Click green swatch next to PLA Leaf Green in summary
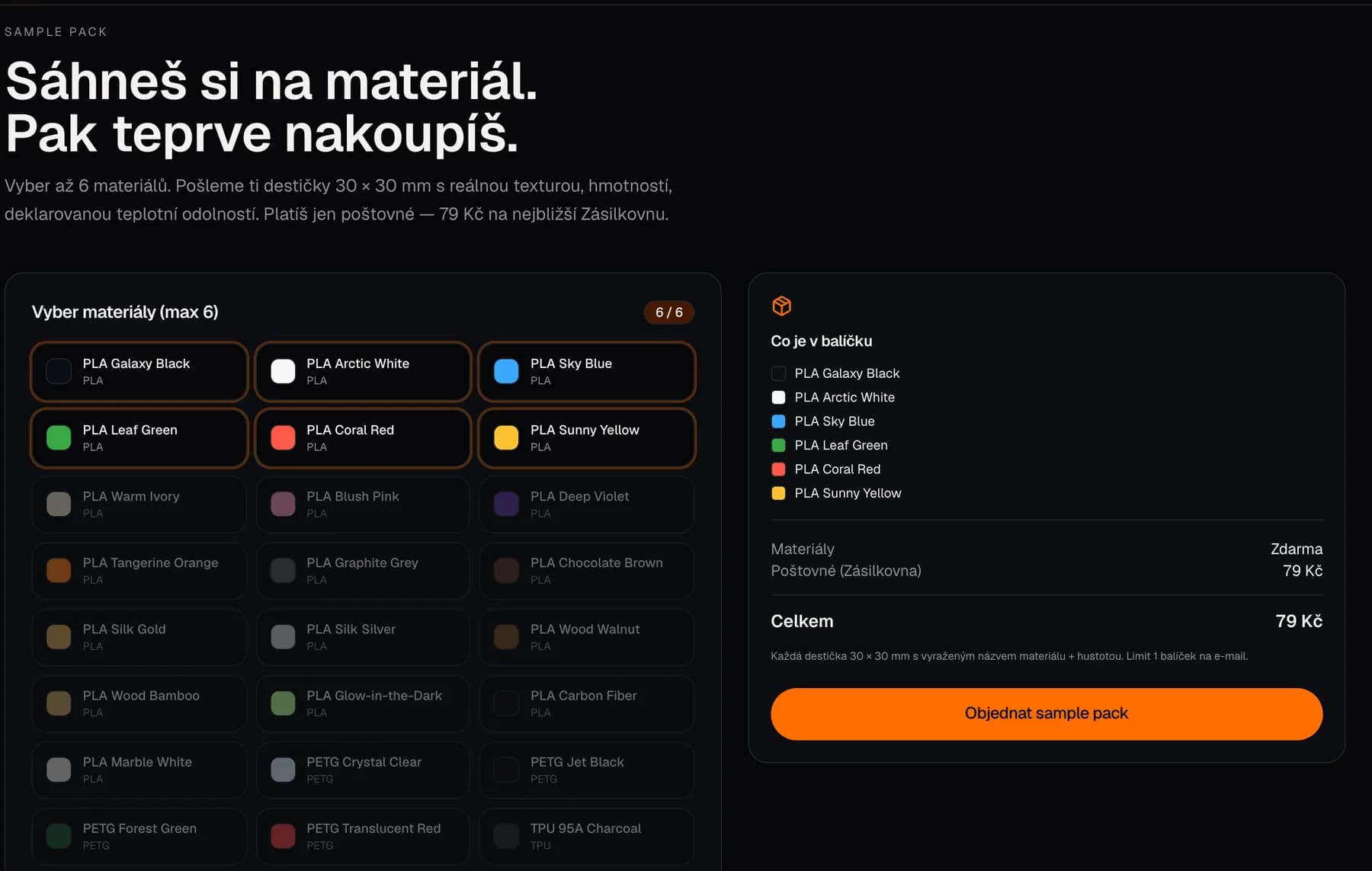This screenshot has height=871, width=1372. [x=778, y=445]
